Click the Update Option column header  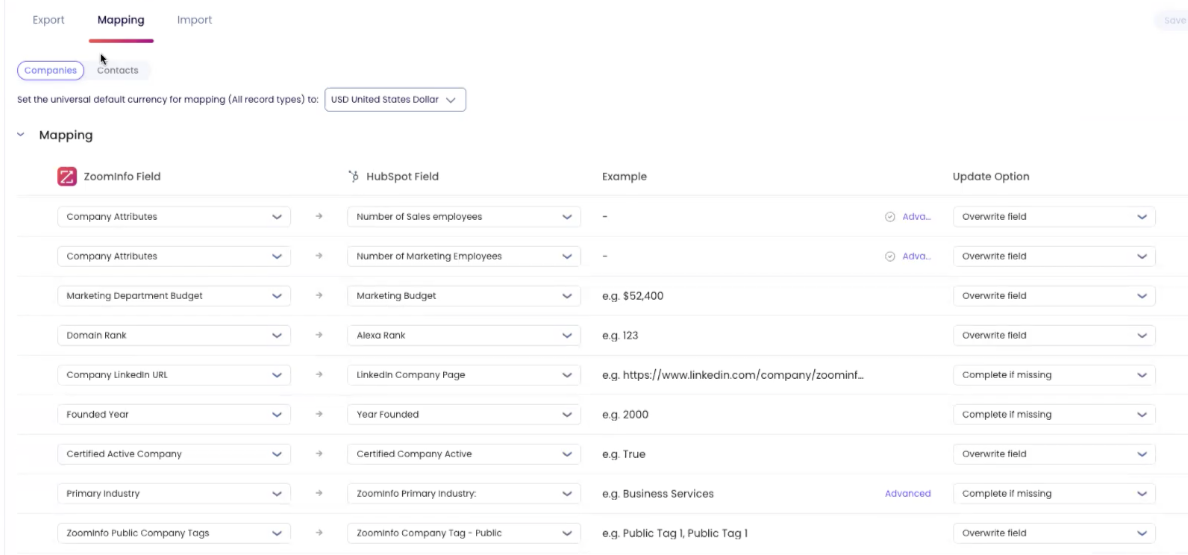point(991,176)
